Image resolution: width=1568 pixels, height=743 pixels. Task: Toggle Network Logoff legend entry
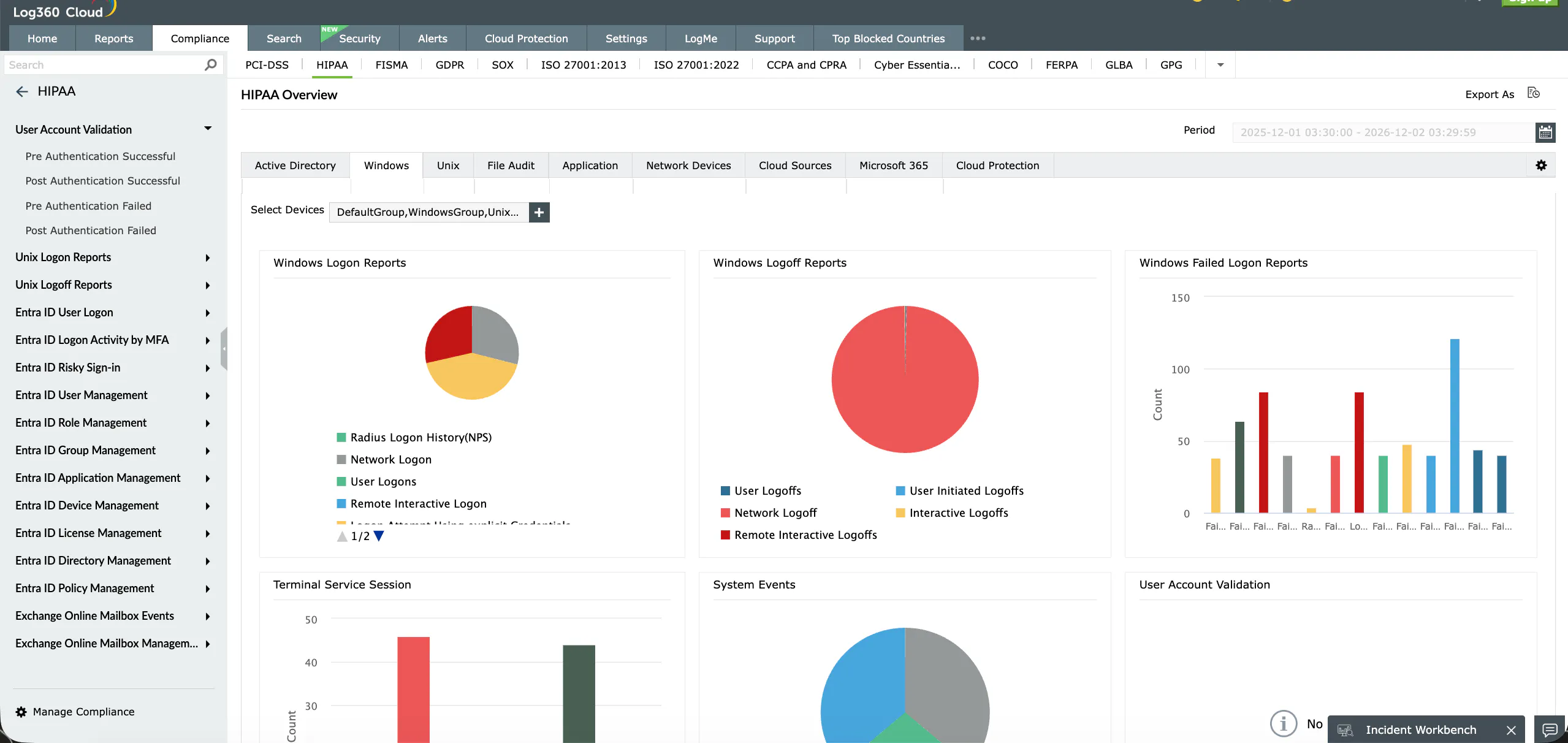tap(769, 512)
